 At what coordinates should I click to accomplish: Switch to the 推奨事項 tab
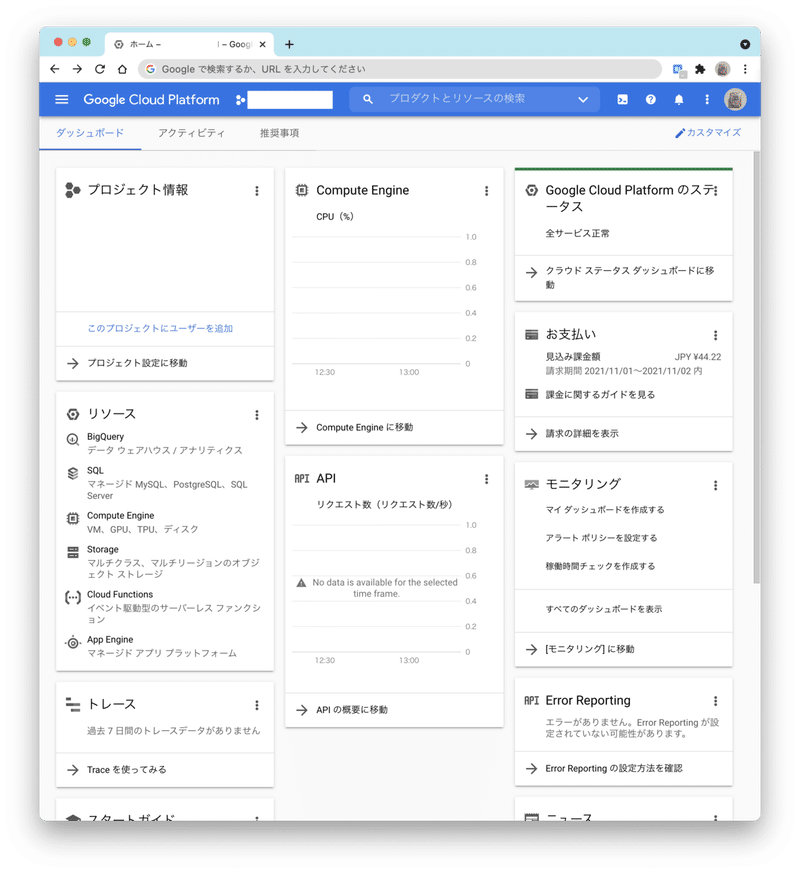277,131
